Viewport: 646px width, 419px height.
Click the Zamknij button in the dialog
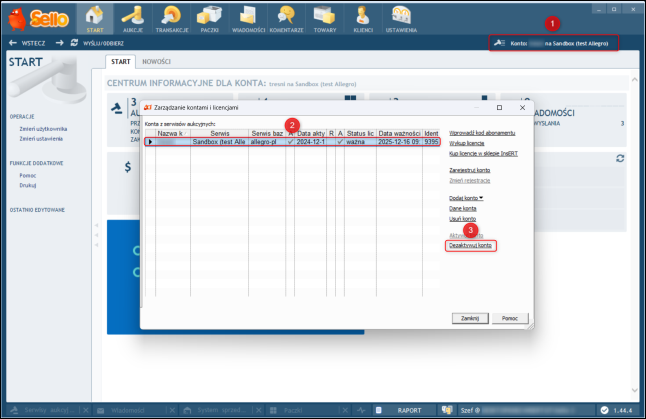coord(470,318)
